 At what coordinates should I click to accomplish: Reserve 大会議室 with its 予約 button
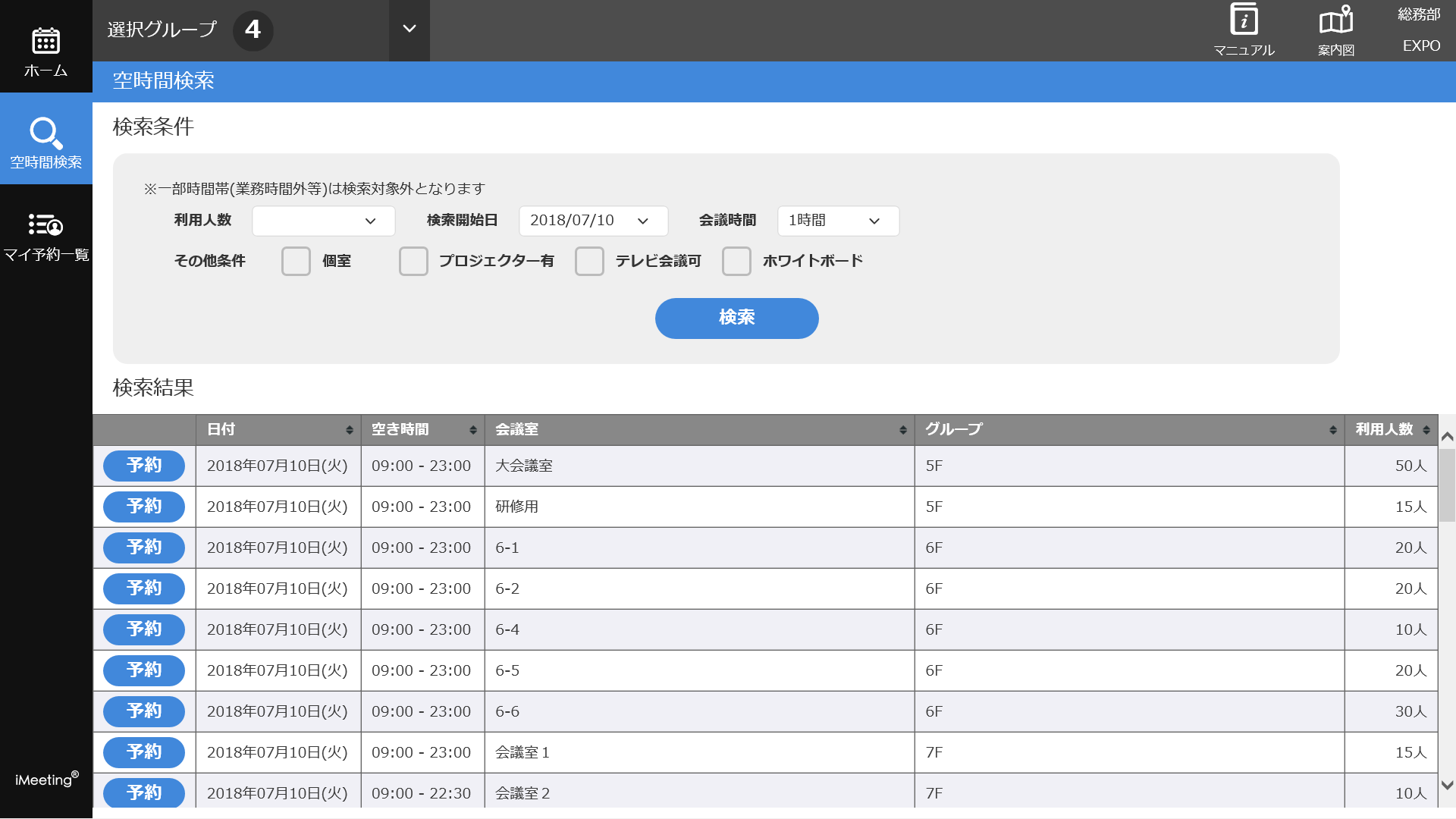144,466
